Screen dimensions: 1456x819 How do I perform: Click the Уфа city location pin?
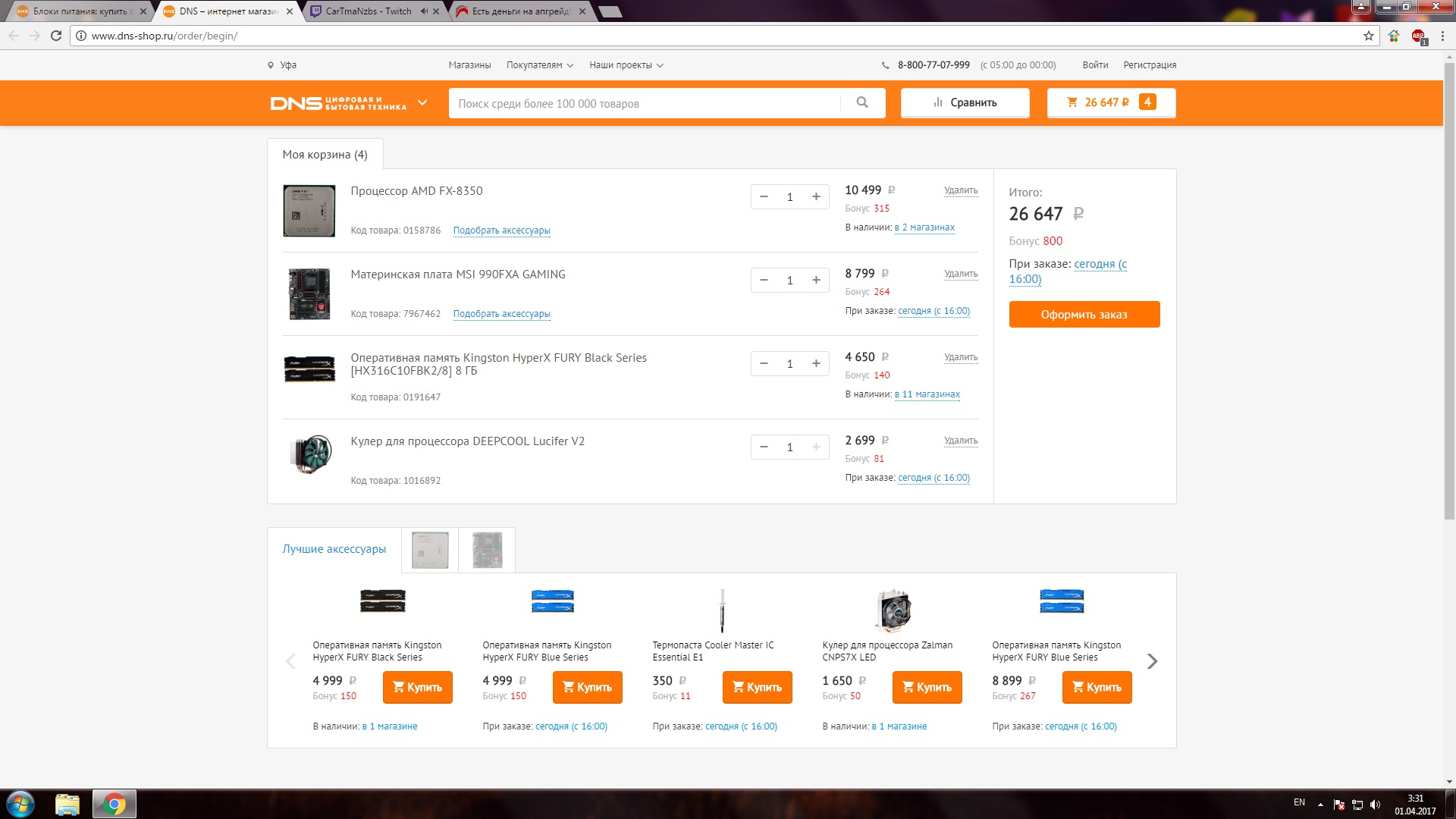click(271, 65)
